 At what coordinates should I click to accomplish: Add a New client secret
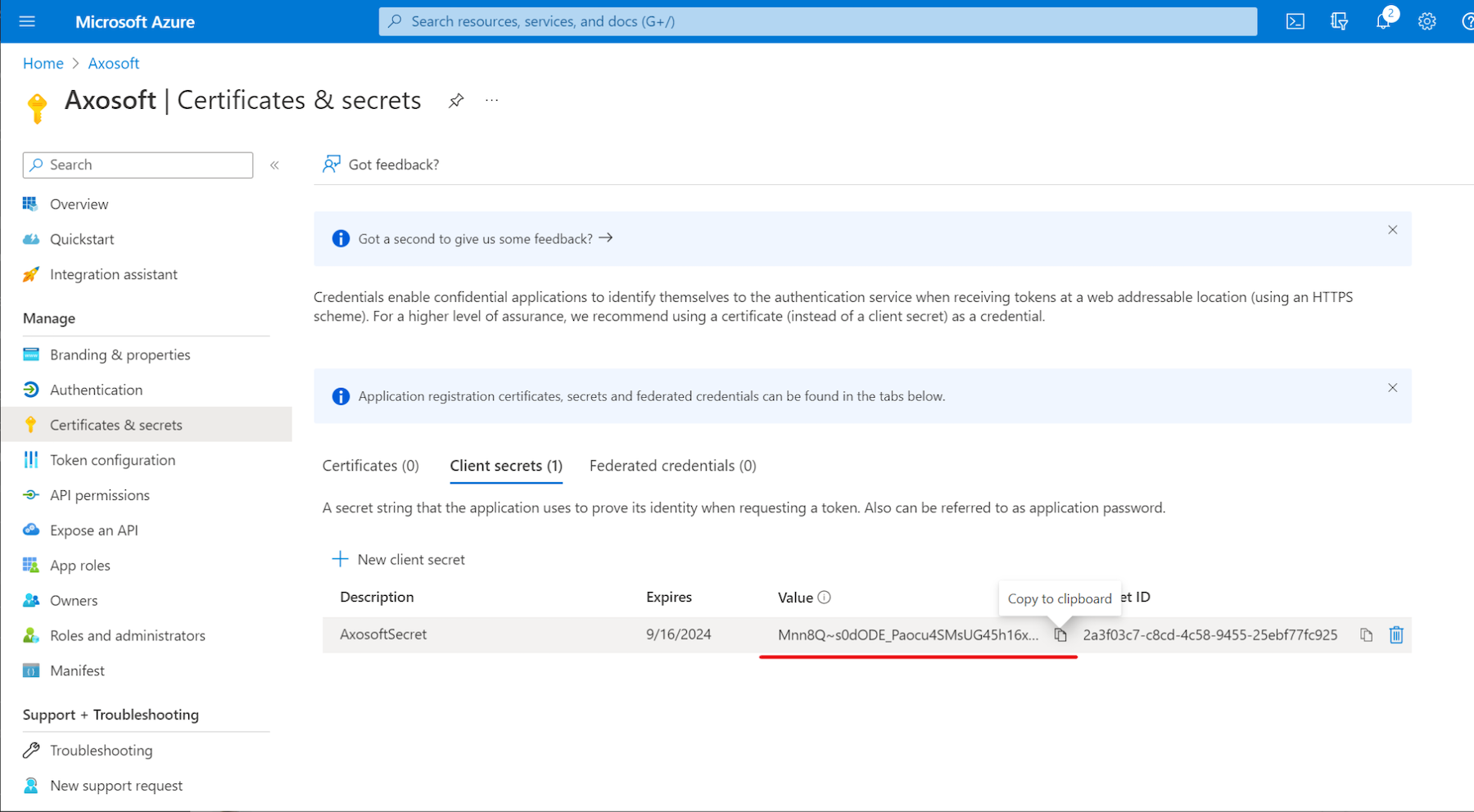[398, 560]
